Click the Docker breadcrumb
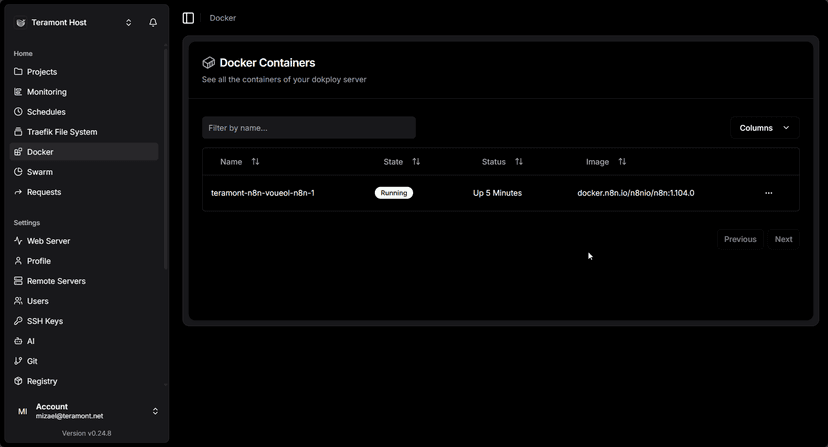The height and width of the screenshot is (447, 828). [x=223, y=18]
